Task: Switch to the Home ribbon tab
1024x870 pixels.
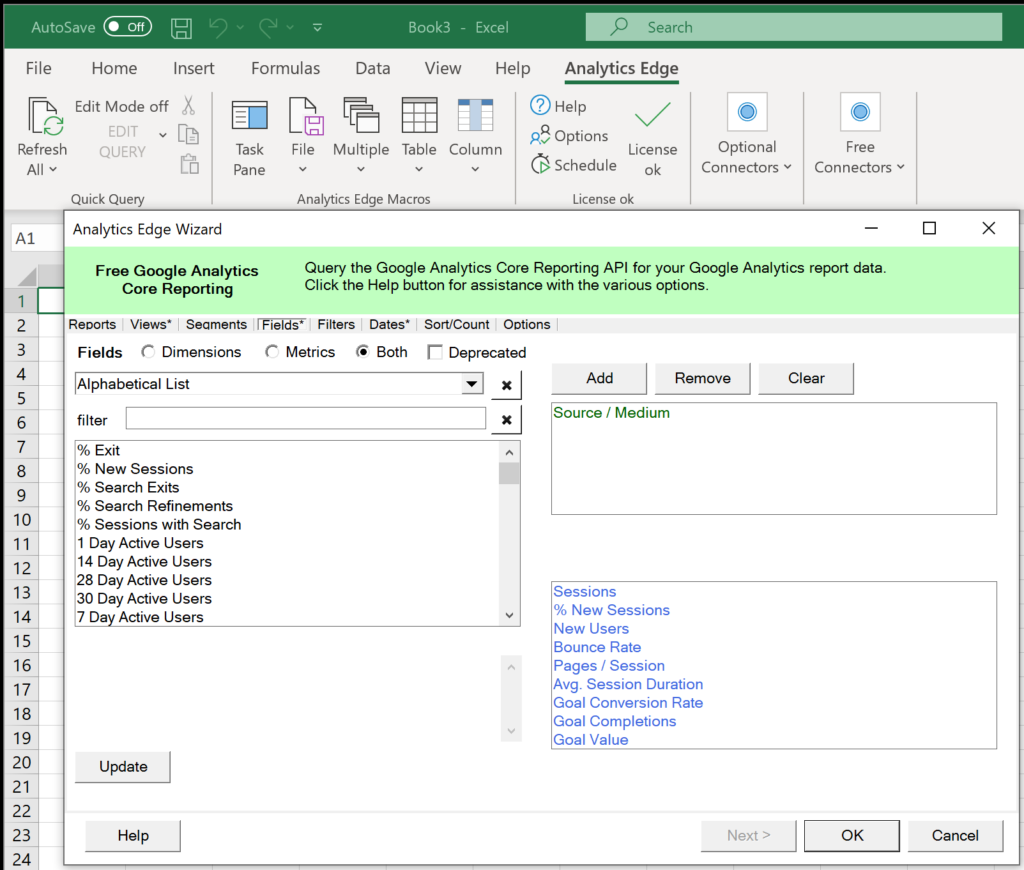Action: (x=114, y=68)
